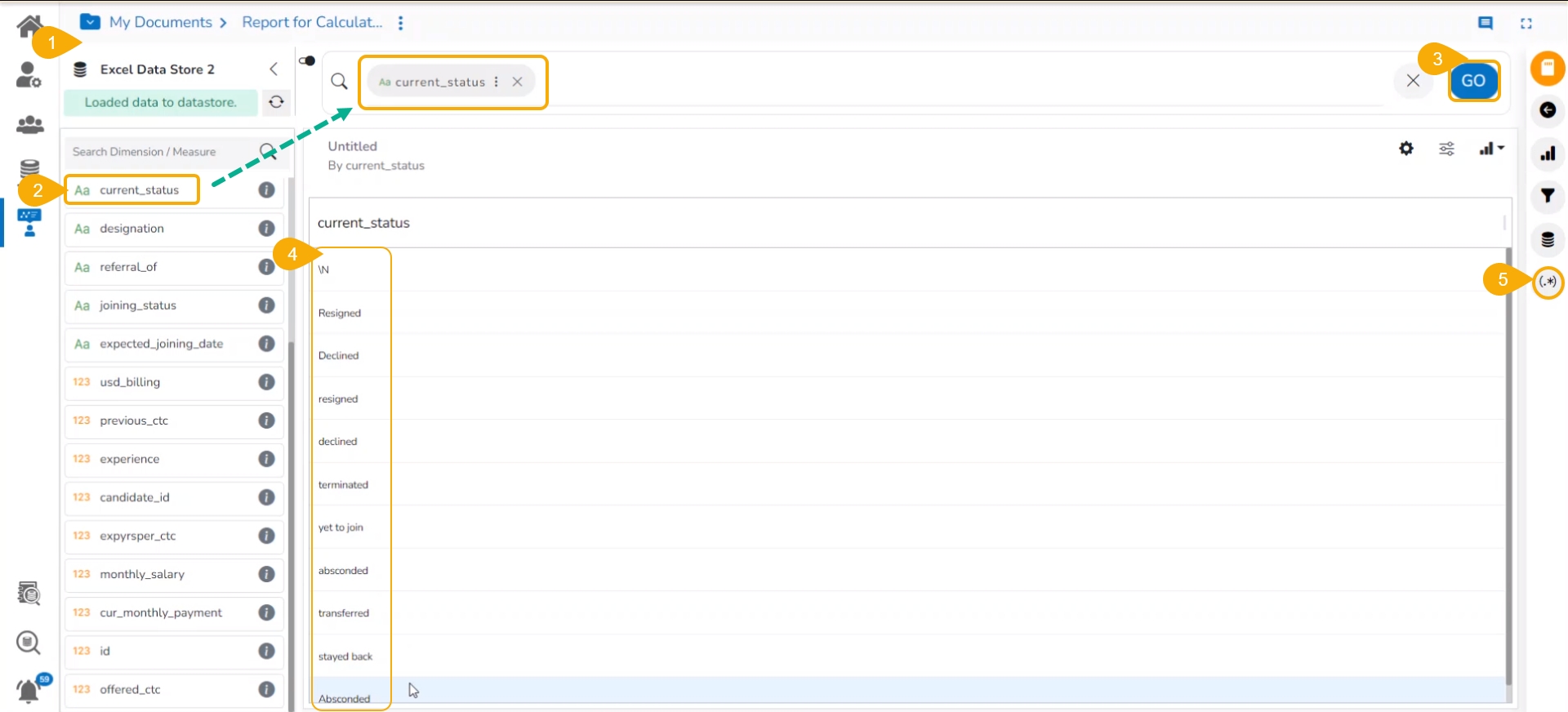The width and height of the screenshot is (1568, 712).
Task: Open the Report for Calculat... breadcrumb
Action: (312, 22)
